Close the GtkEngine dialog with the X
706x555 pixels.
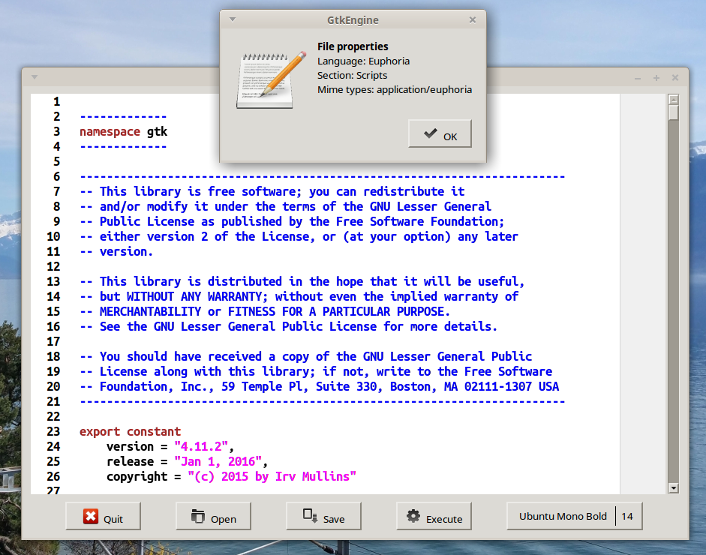click(472, 19)
